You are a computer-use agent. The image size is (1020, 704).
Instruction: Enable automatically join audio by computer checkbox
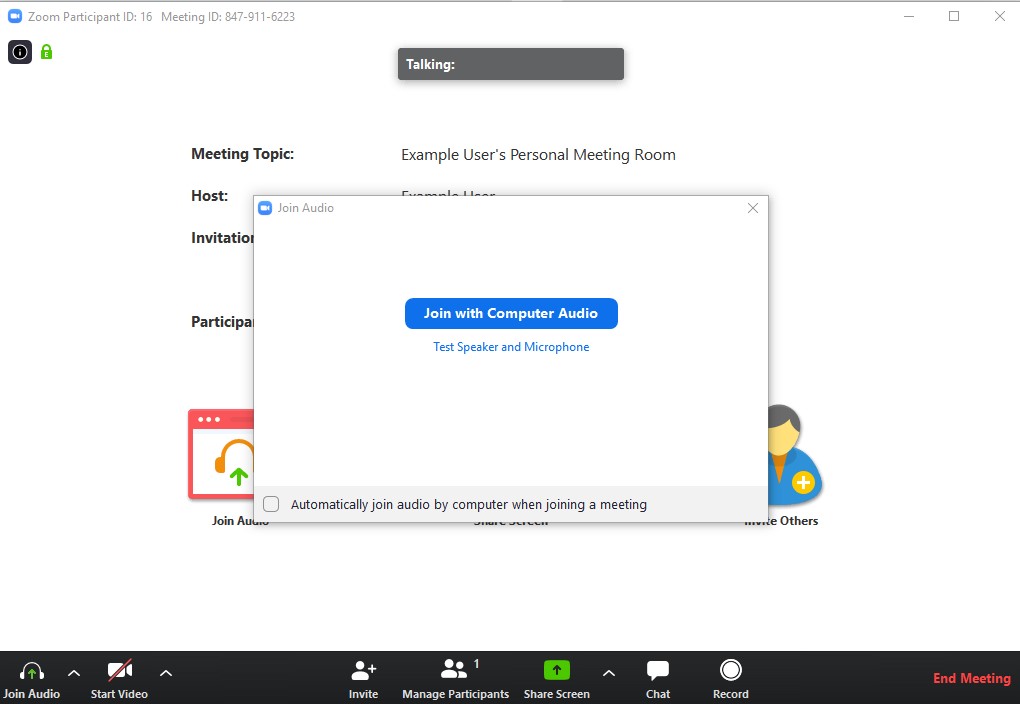[271, 504]
